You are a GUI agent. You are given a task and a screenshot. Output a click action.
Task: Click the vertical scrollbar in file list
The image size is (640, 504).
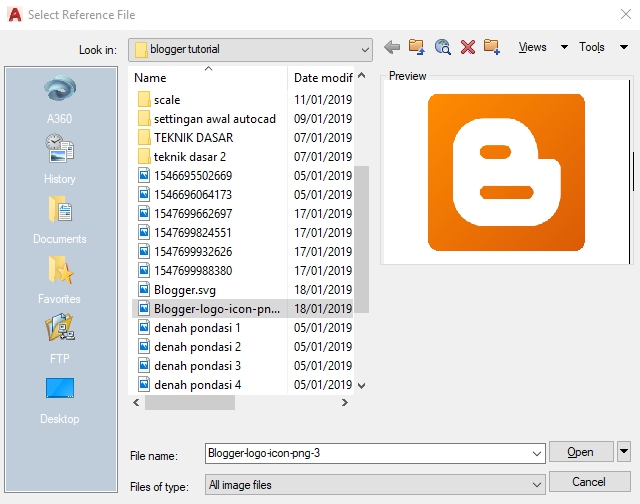pyautogui.click(x=362, y=239)
